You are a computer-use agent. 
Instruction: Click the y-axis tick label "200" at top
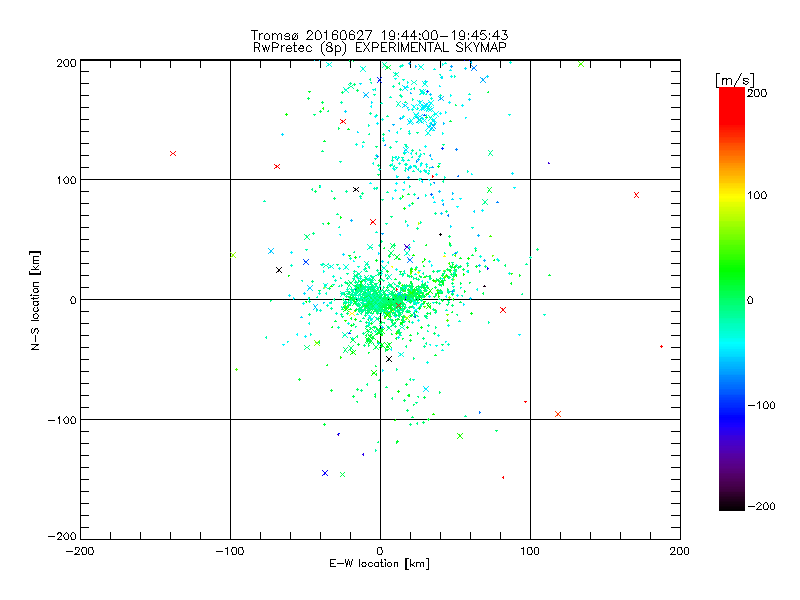tap(66, 63)
